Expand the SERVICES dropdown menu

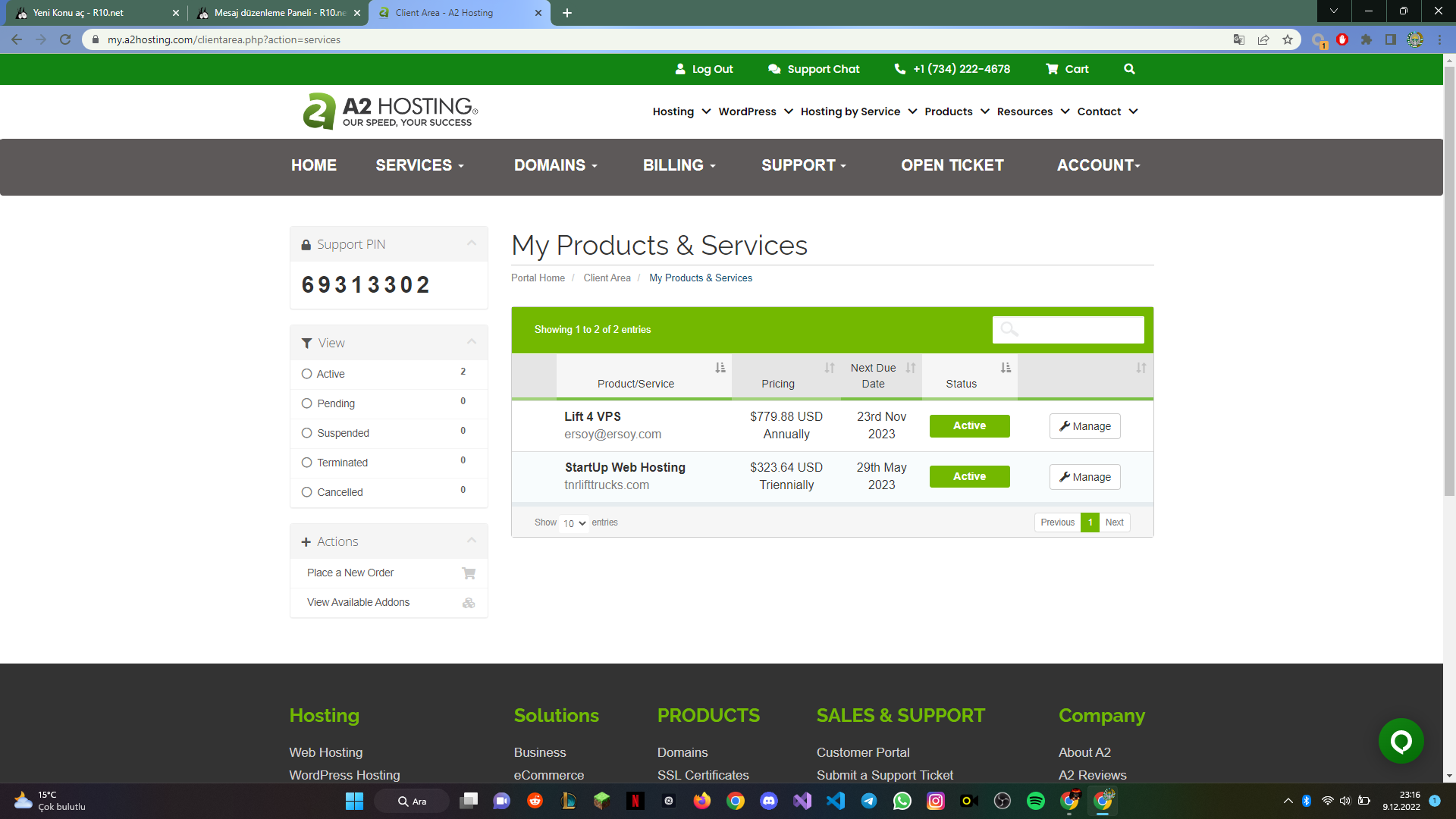(419, 165)
